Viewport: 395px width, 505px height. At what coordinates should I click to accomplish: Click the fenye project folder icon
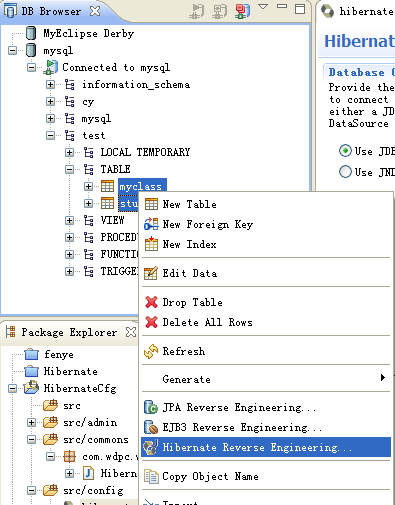coord(31,354)
